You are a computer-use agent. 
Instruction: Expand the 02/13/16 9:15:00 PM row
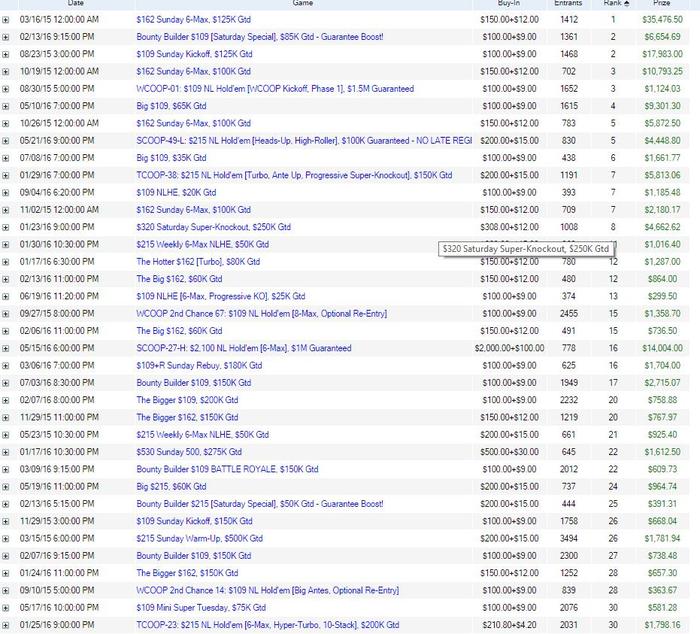[x=5, y=37]
